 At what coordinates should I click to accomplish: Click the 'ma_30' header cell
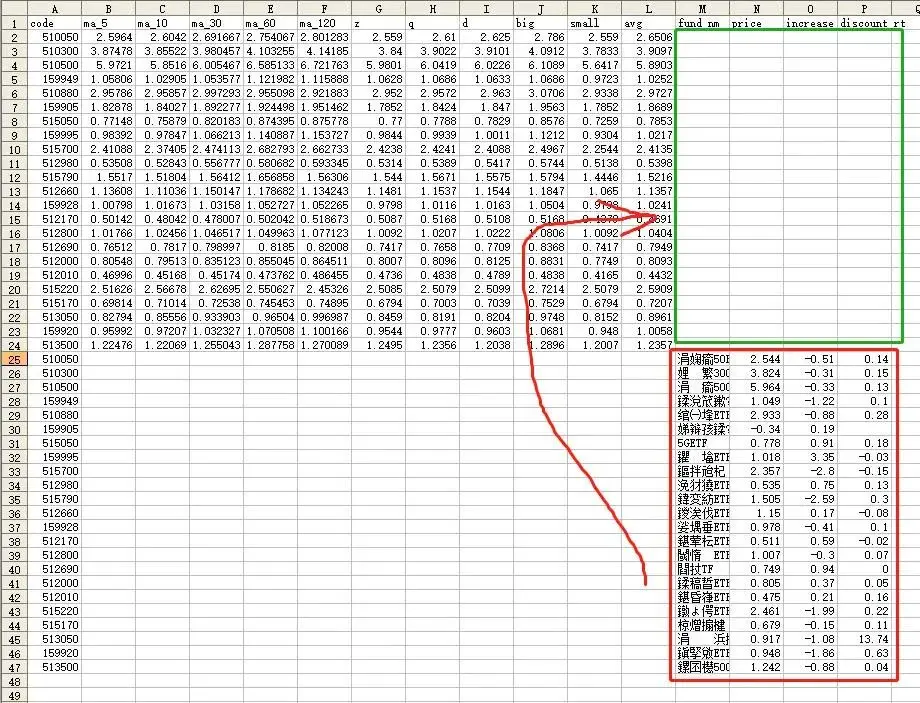[217, 23]
